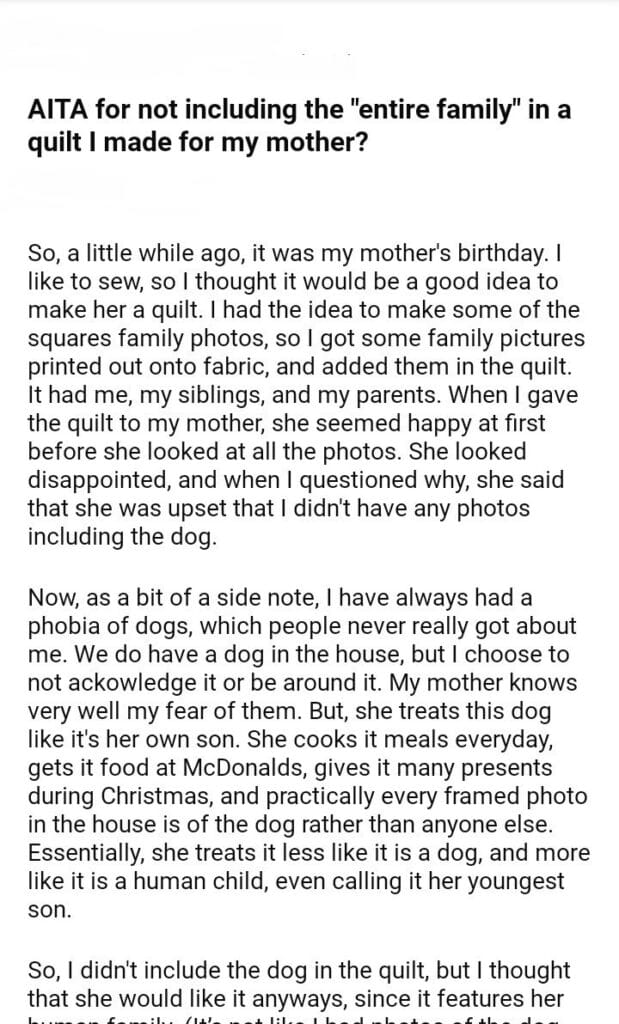
Task: Click the post title starting with AITA
Action: [x=300, y=126]
